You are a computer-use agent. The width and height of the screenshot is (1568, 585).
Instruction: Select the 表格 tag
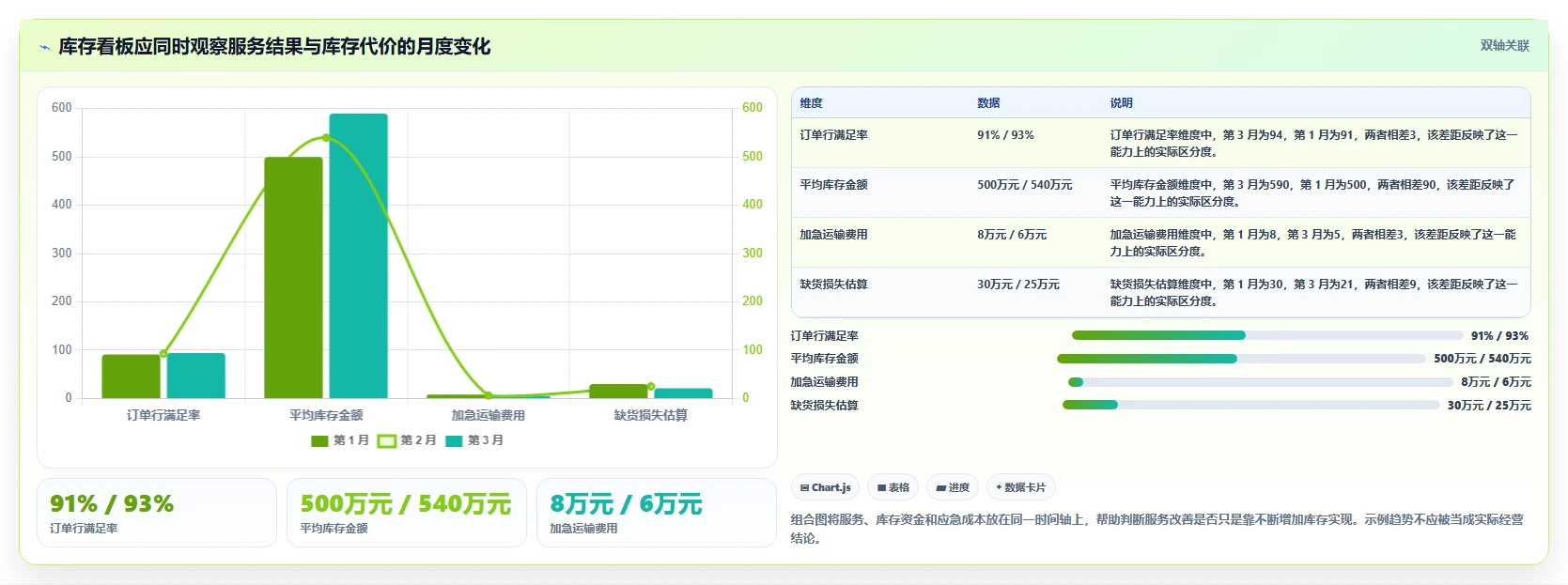(893, 487)
